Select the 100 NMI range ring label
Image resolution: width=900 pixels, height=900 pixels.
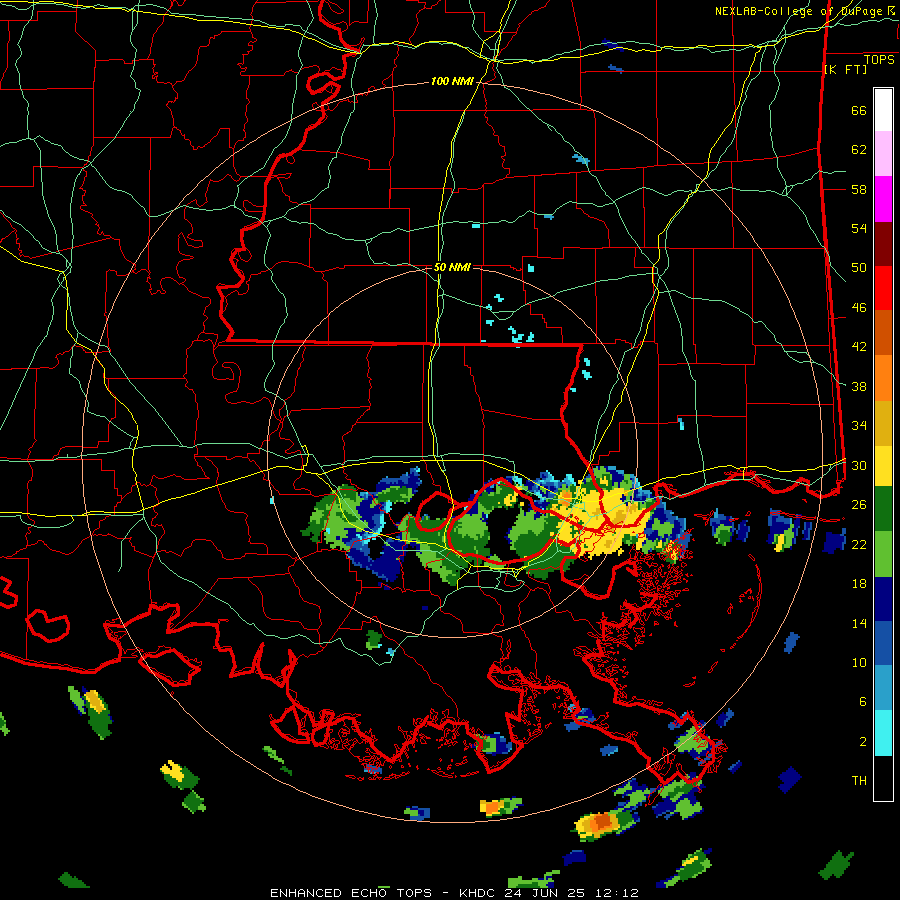[x=452, y=81]
